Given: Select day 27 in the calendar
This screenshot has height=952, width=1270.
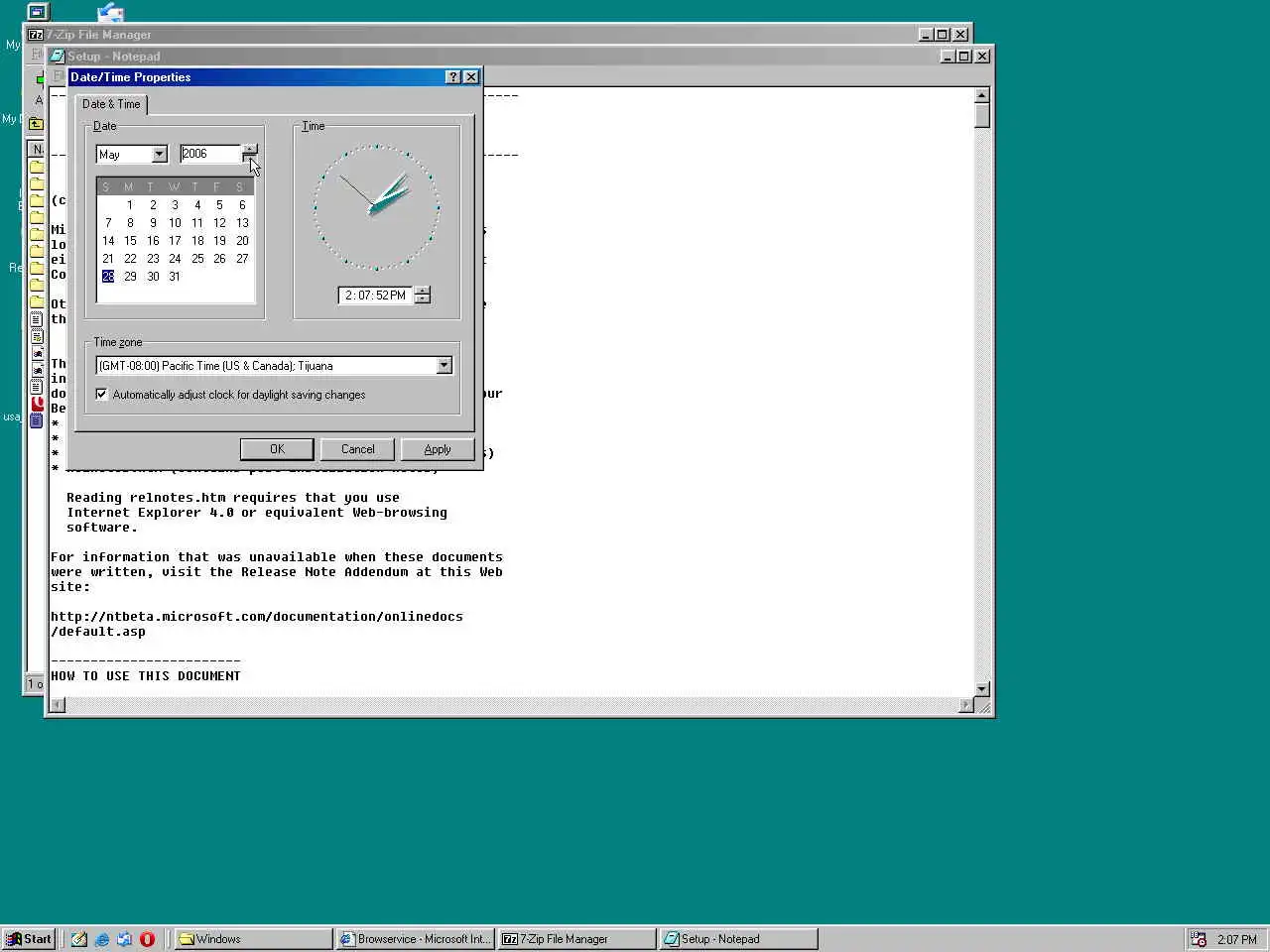Looking at the screenshot, I should pyautogui.click(x=242, y=259).
